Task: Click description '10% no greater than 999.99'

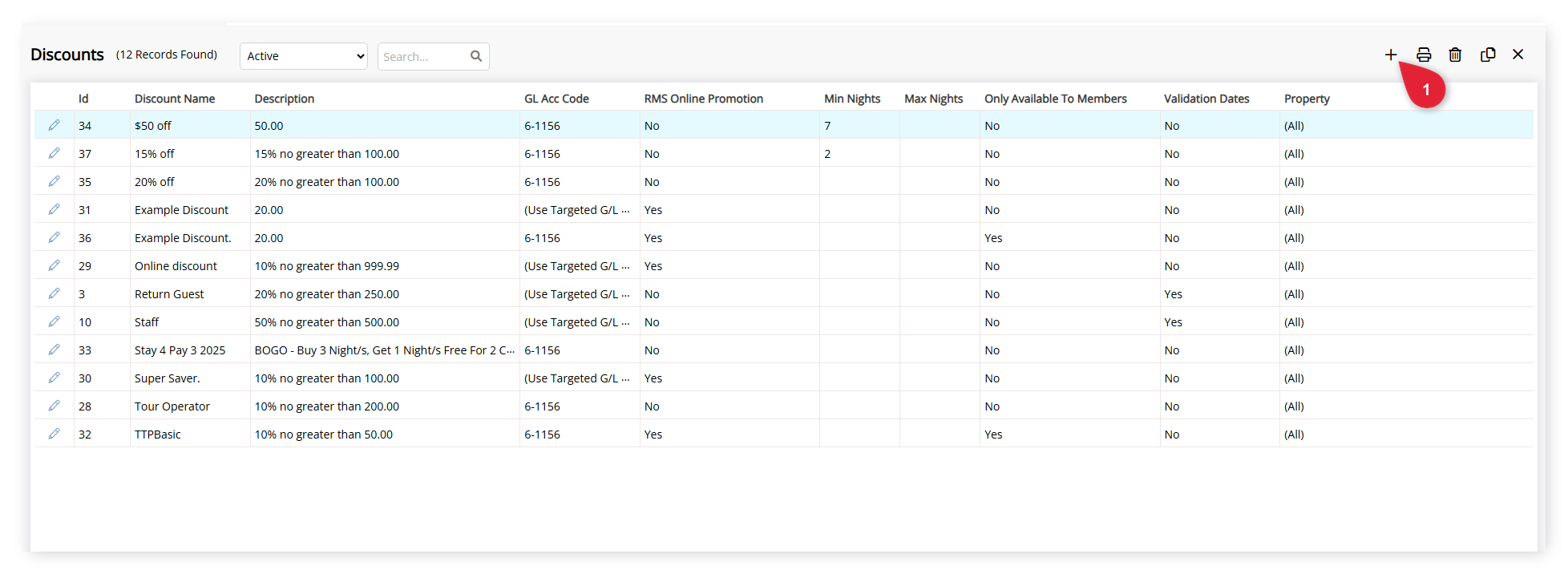Action: click(x=326, y=266)
